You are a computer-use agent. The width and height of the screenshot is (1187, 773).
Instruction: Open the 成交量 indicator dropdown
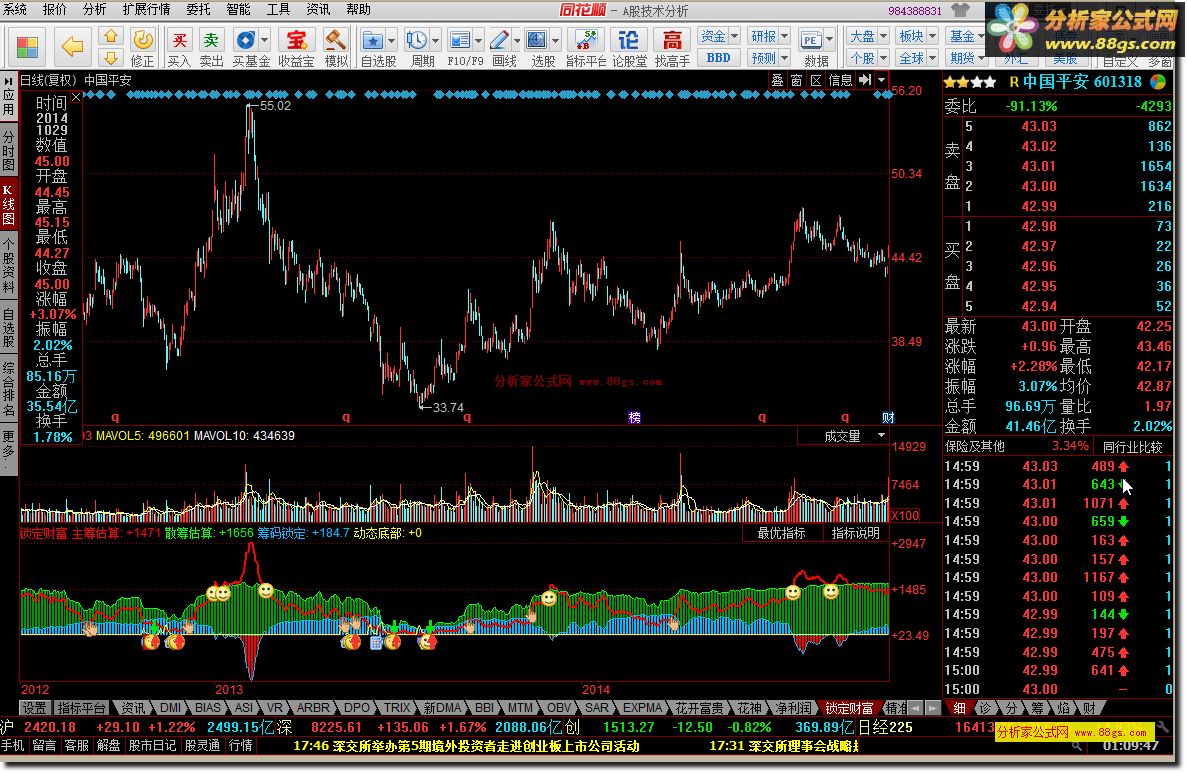pyautogui.click(x=881, y=435)
